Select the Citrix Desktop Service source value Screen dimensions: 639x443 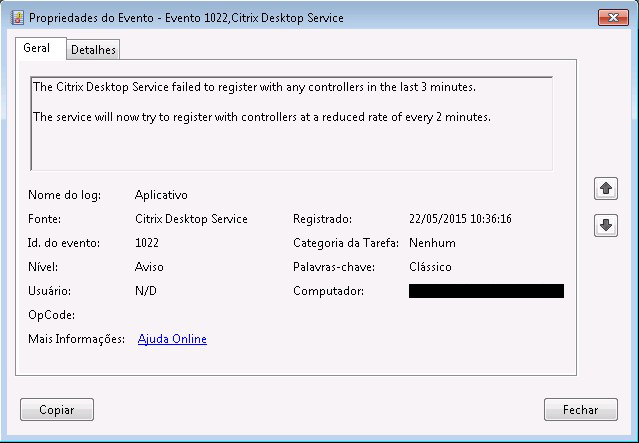(191, 219)
